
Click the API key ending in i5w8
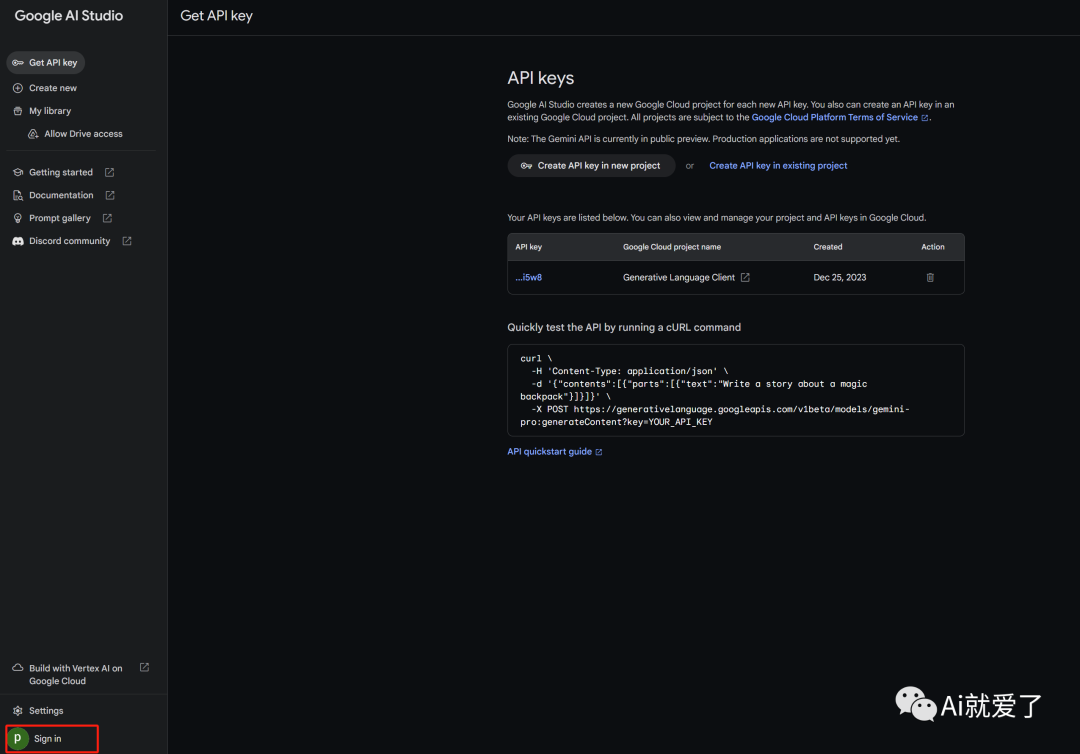pyautogui.click(x=529, y=277)
